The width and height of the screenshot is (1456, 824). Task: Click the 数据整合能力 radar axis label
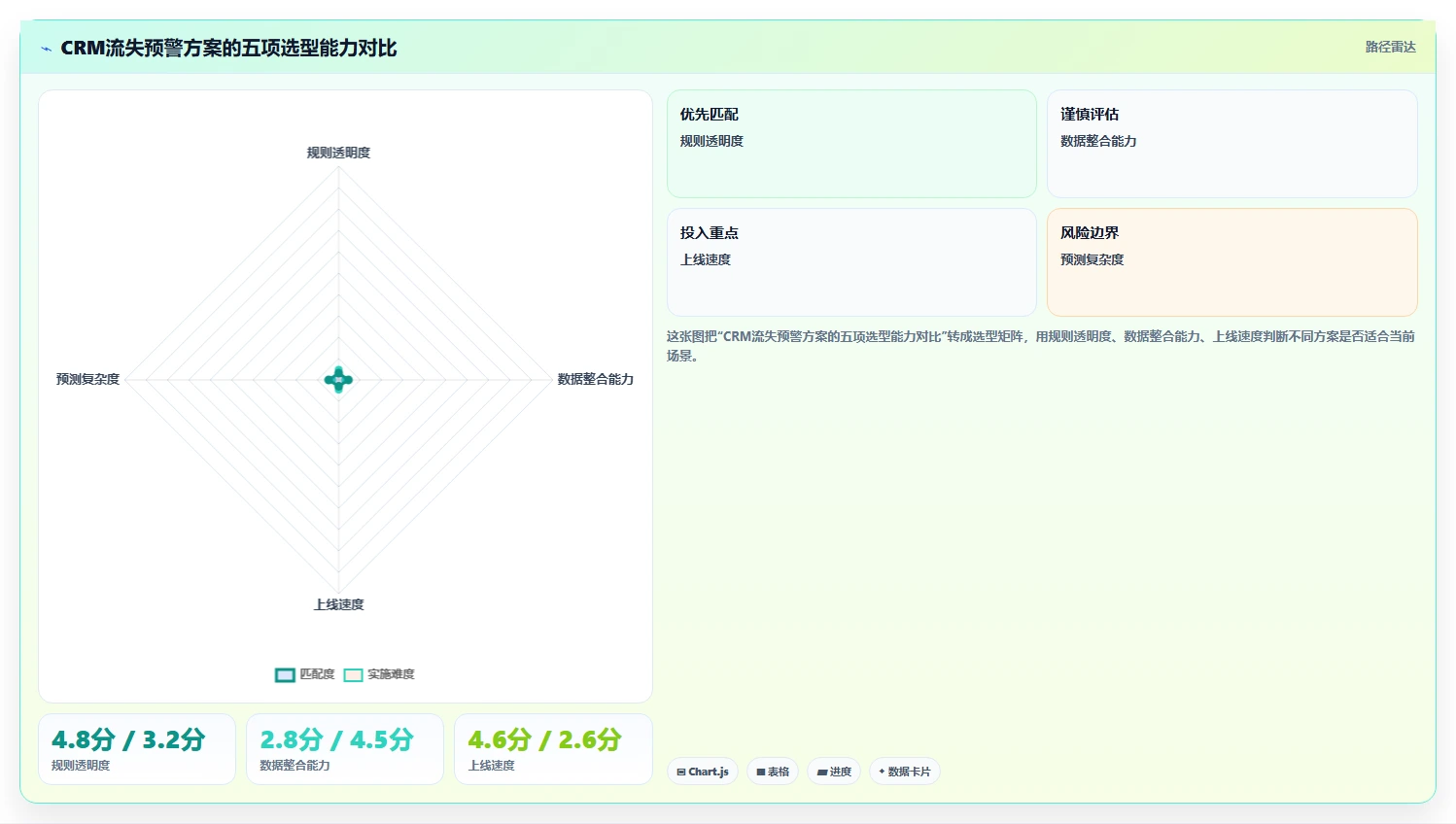(x=595, y=379)
